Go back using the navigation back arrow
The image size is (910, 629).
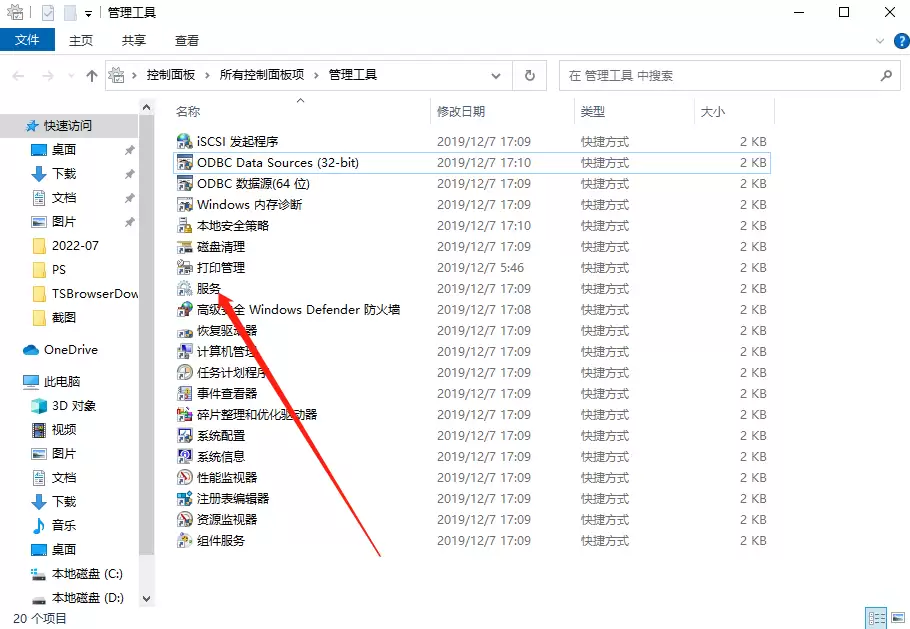click(17, 75)
